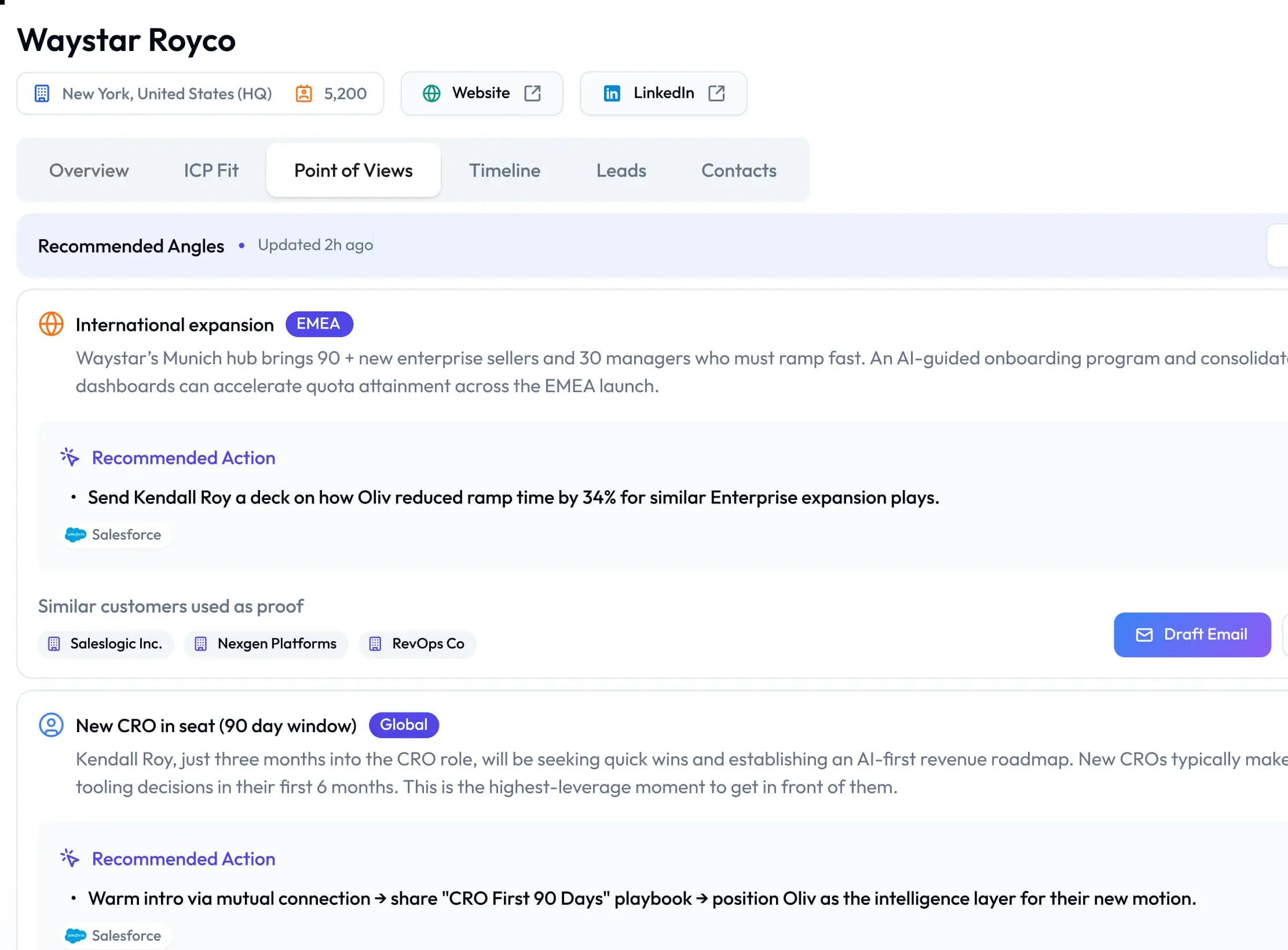This screenshot has width=1288, height=950.
Task: Click "Similar customers used as proof" label
Action: 170,606
